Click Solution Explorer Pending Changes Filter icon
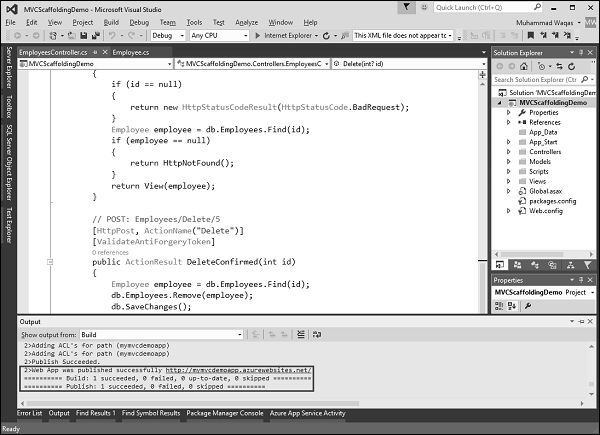The width and height of the screenshot is (600, 435). coord(541,67)
